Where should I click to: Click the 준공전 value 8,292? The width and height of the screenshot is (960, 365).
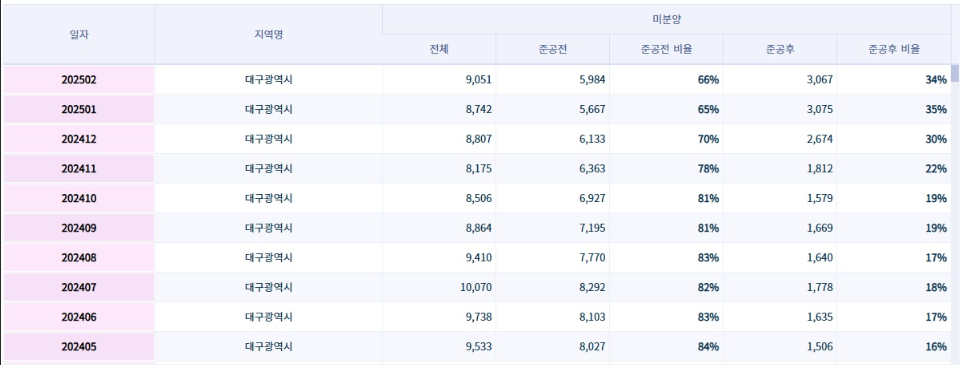click(x=592, y=287)
